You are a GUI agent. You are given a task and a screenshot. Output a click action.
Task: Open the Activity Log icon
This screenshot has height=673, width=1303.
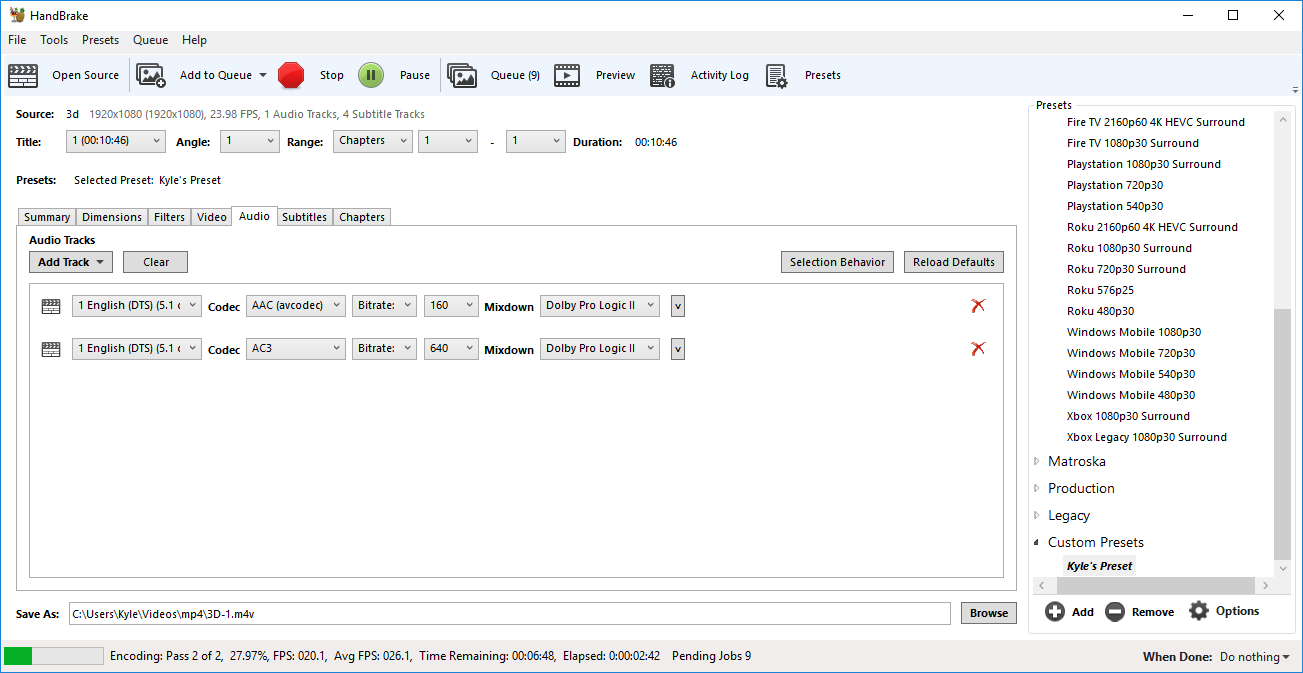[663, 75]
